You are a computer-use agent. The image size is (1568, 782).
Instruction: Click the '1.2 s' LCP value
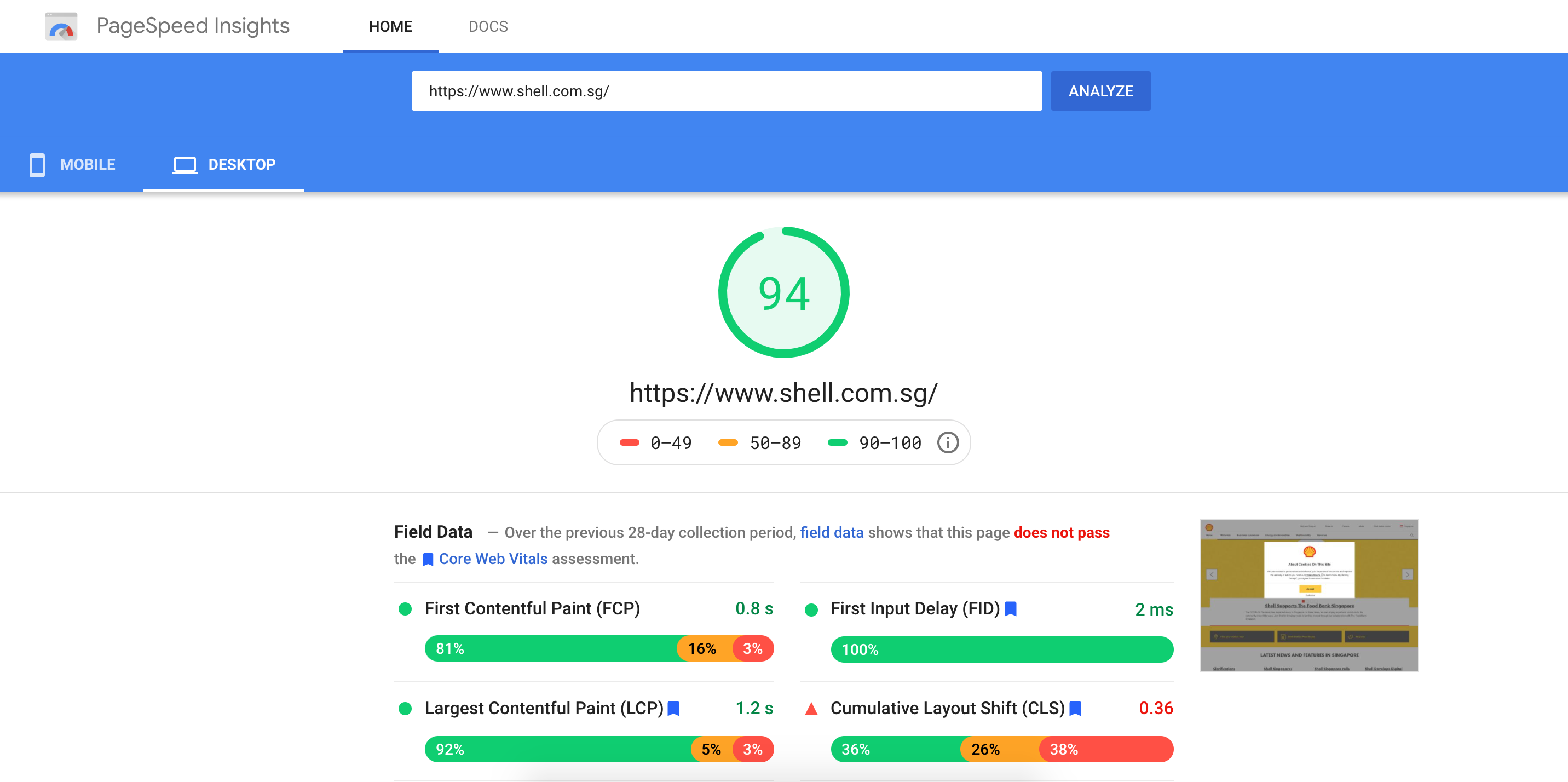pyautogui.click(x=754, y=708)
